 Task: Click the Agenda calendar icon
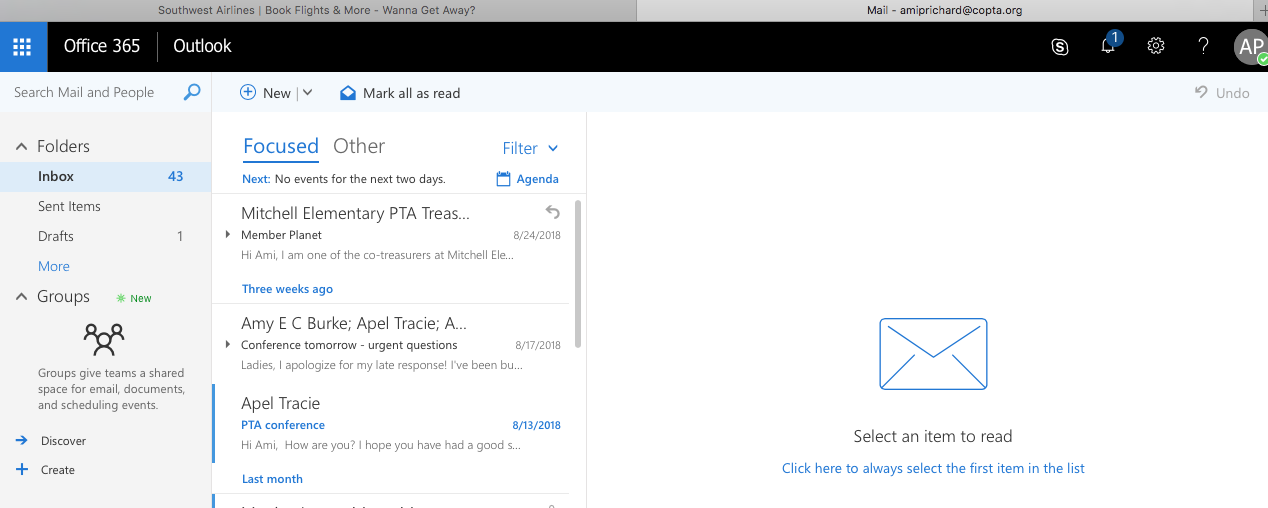(x=504, y=179)
